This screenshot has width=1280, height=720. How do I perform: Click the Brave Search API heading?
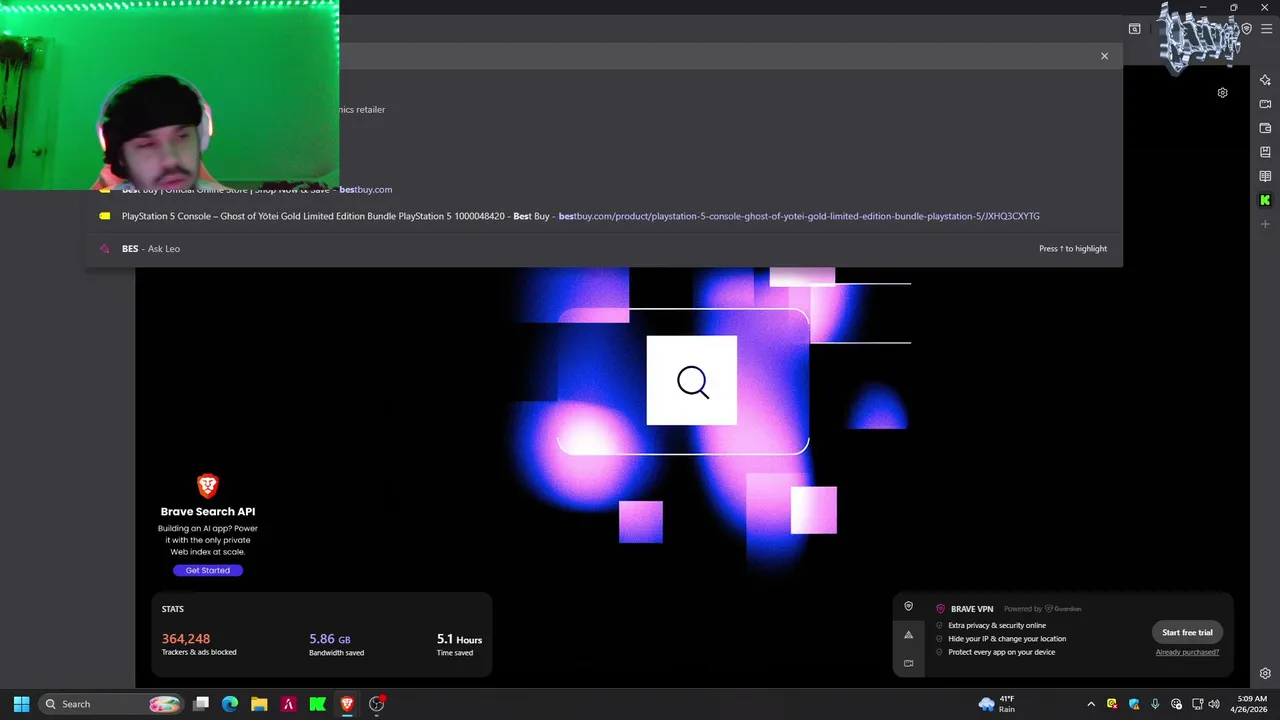click(208, 511)
